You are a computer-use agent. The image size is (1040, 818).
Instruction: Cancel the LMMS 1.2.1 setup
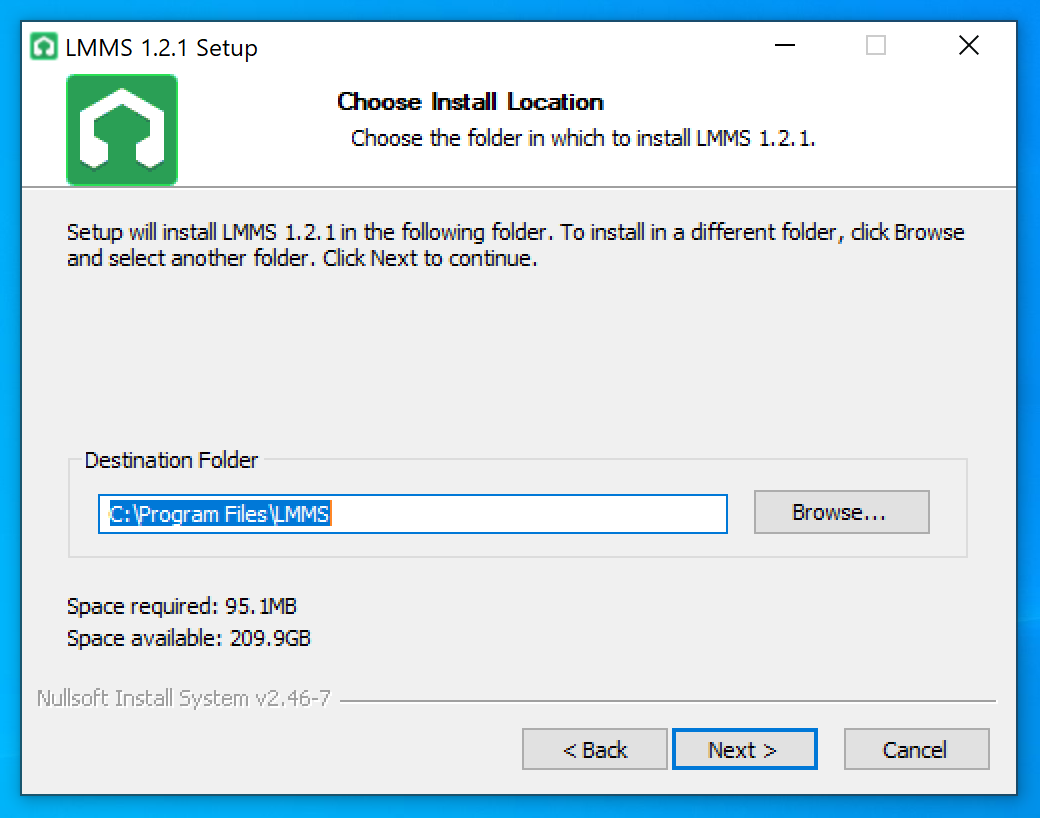[916, 749]
